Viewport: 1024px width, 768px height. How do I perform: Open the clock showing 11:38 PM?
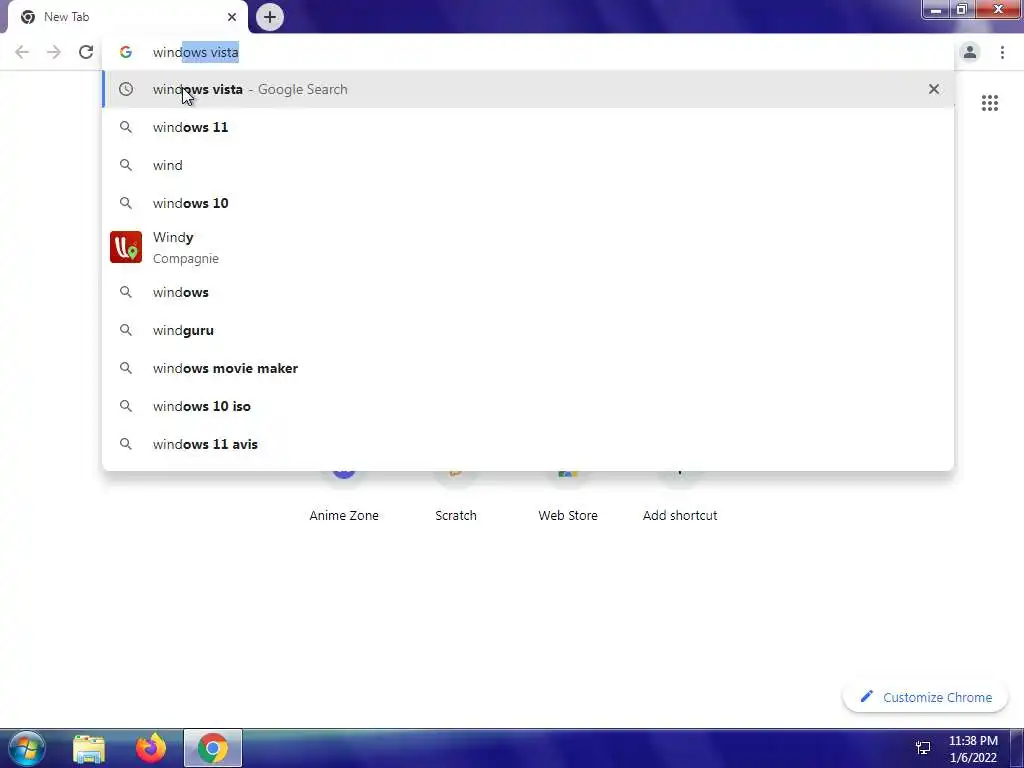coord(973,749)
